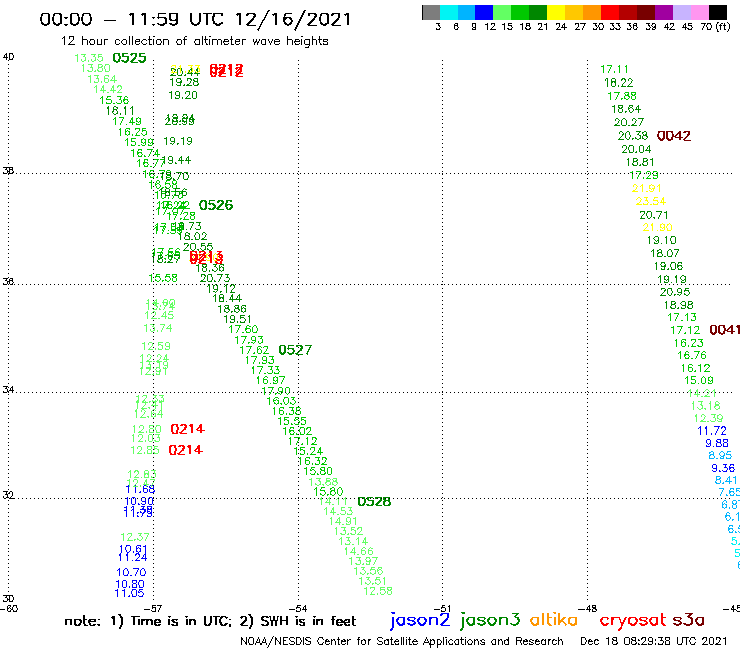Click the latitude axis label '34'
740x650 pixels.
8,390
